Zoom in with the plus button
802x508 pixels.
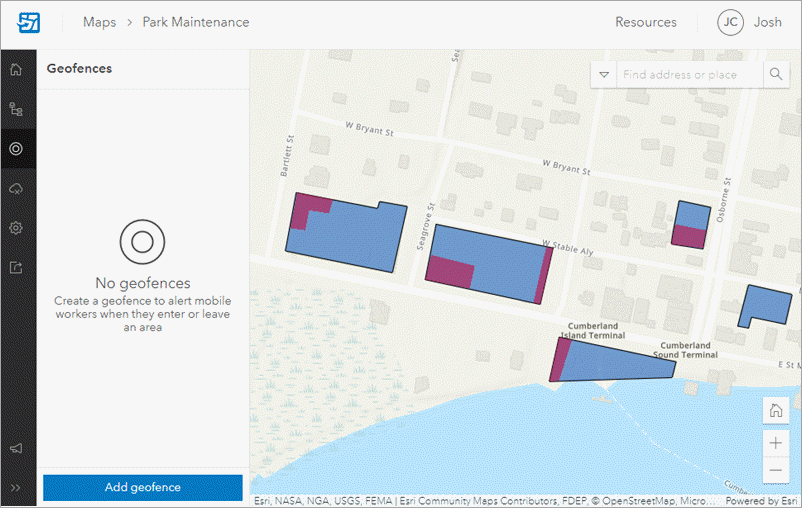click(x=776, y=443)
